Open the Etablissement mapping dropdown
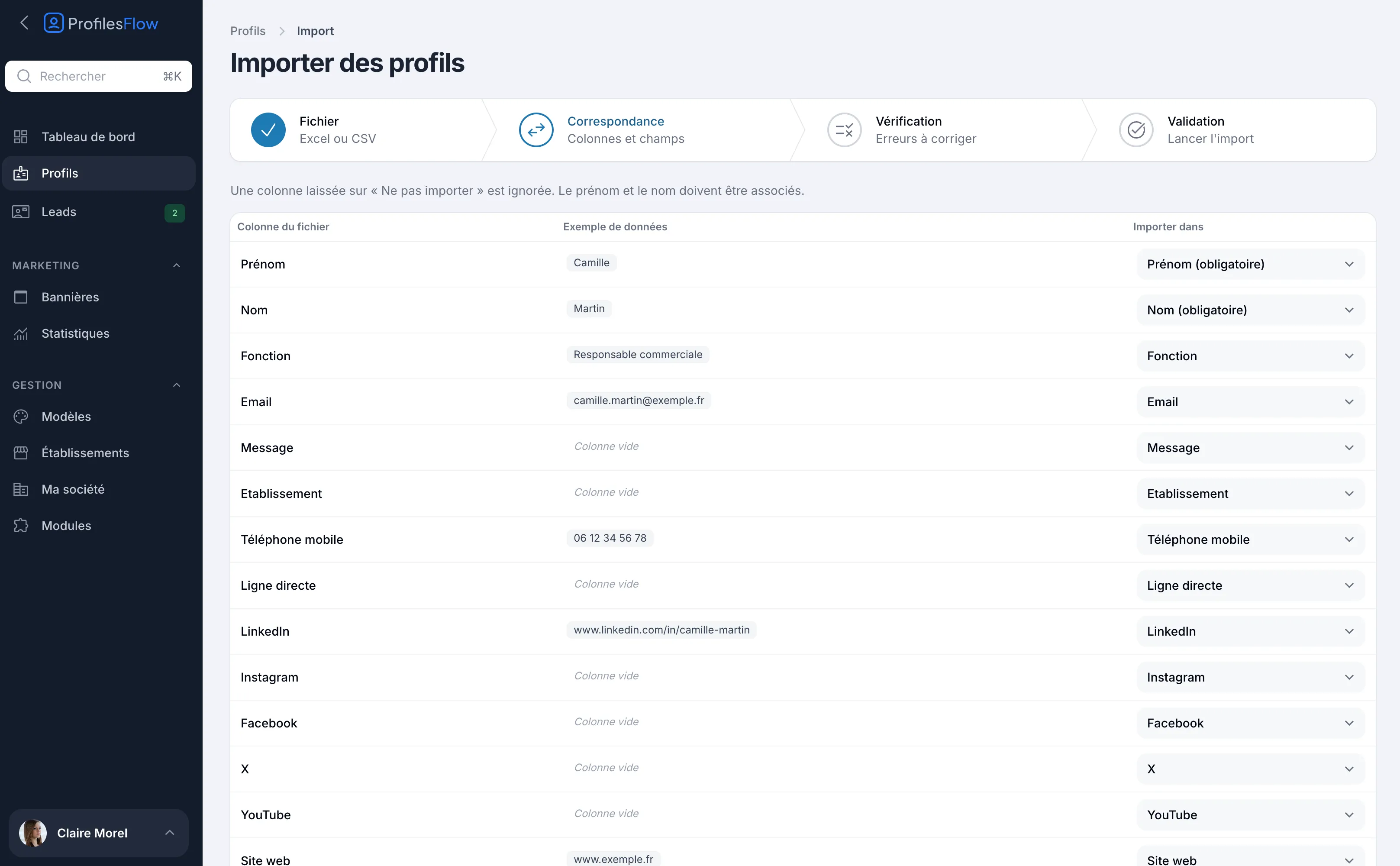Screen dimensions: 1400x866 point(1251,494)
